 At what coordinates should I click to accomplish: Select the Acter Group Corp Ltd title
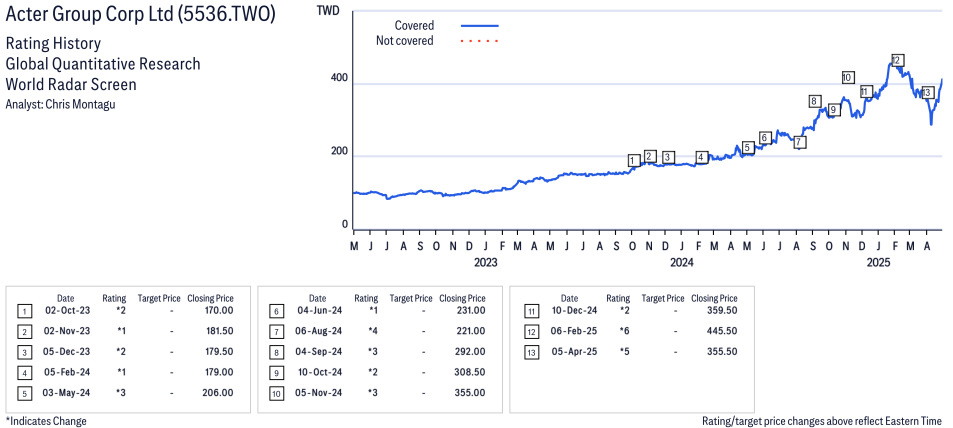pyautogui.click(x=140, y=15)
